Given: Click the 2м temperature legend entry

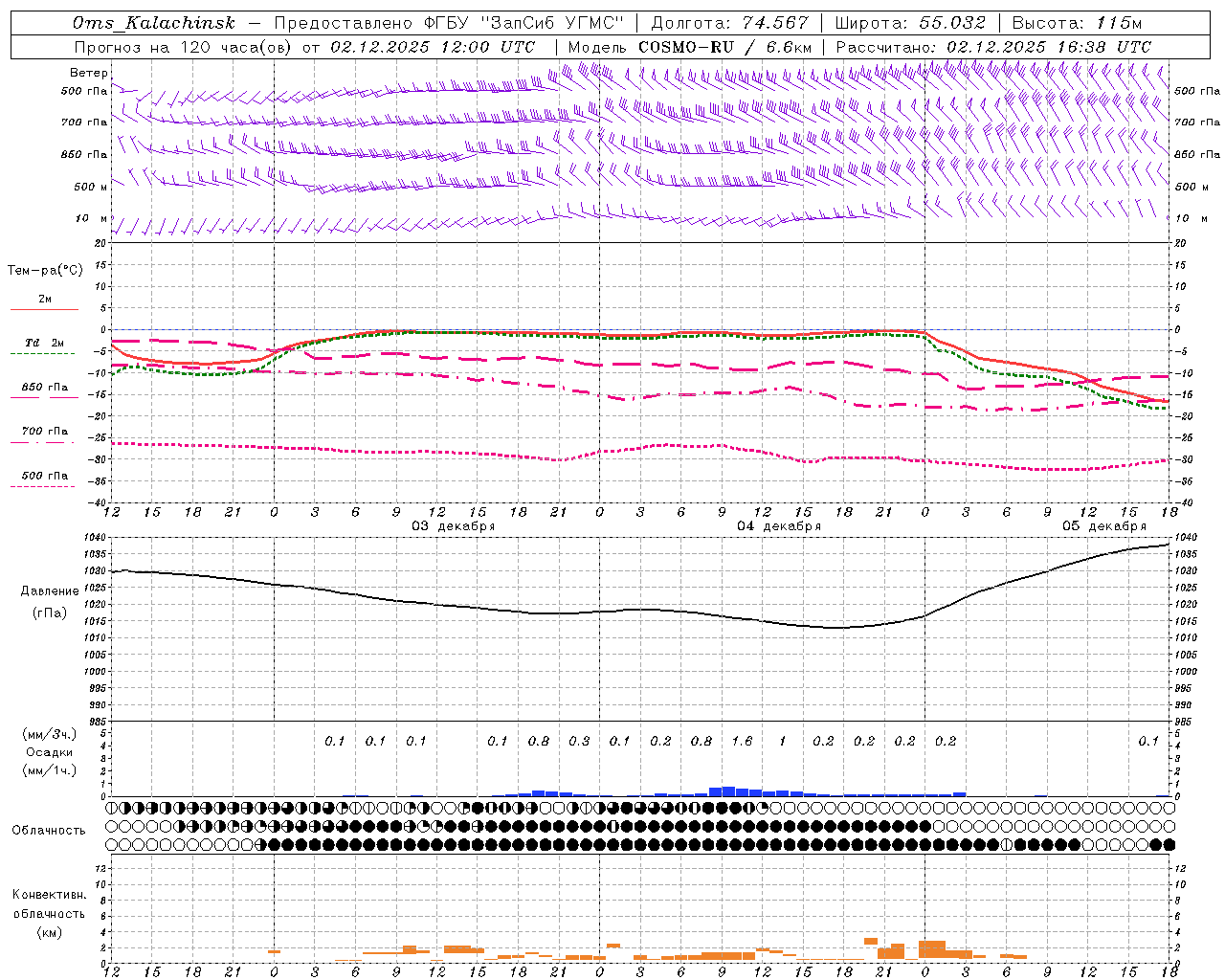Looking at the screenshot, I should [45, 300].
